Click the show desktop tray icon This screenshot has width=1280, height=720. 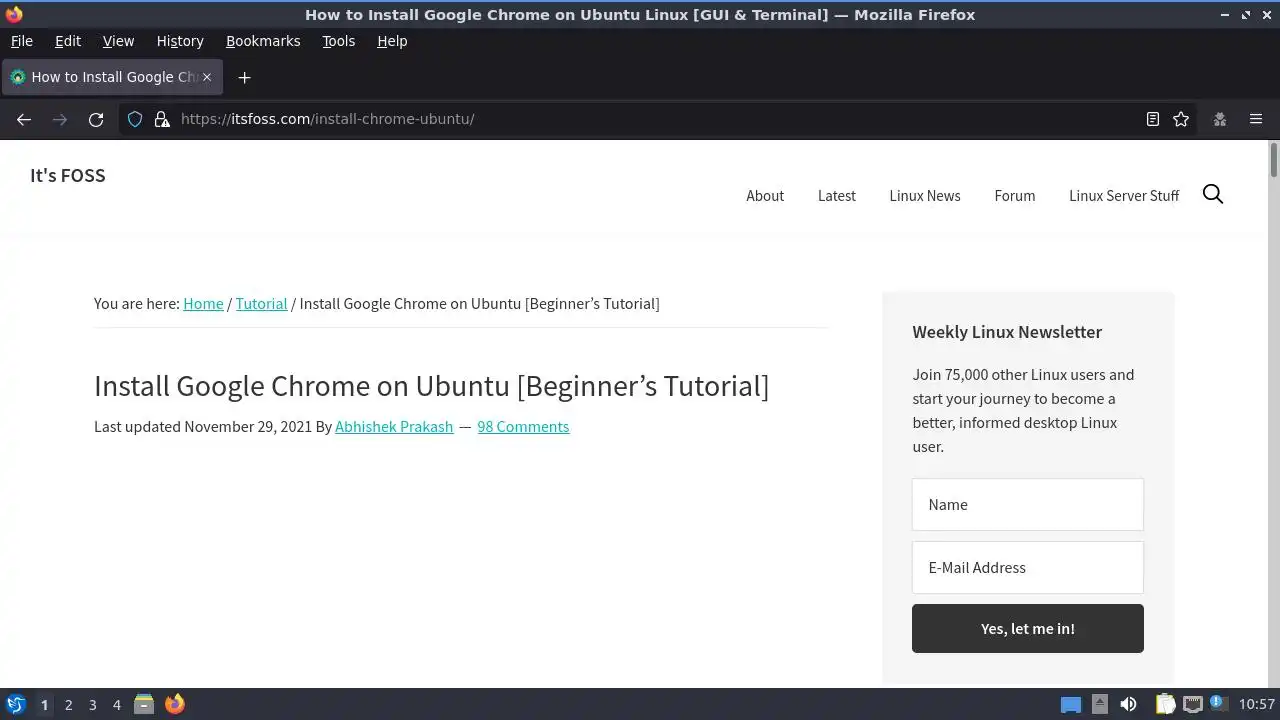(x=1071, y=704)
